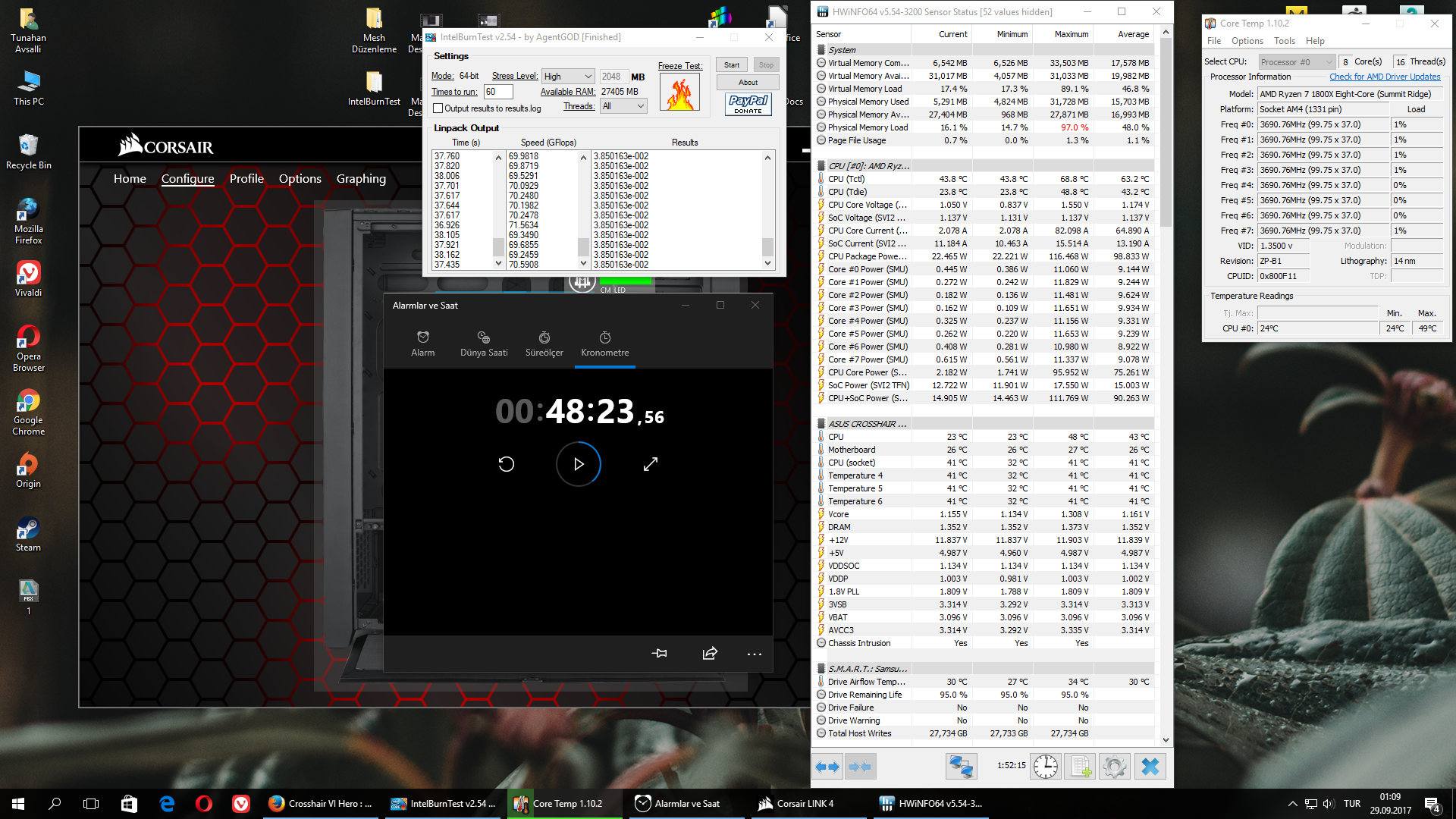Open taskbar search magnifier

click(55, 804)
